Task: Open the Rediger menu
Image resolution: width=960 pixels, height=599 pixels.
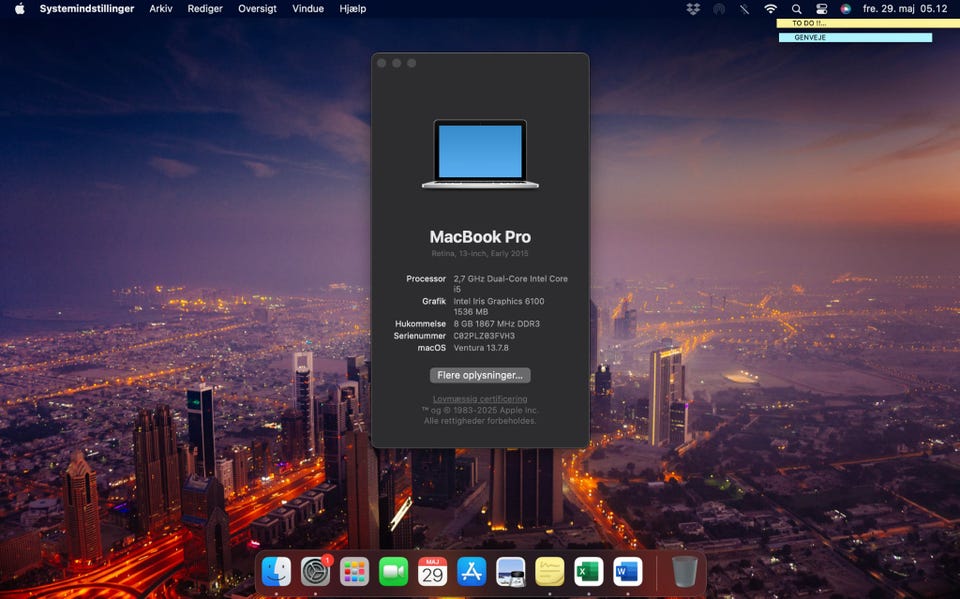Action: click(205, 9)
